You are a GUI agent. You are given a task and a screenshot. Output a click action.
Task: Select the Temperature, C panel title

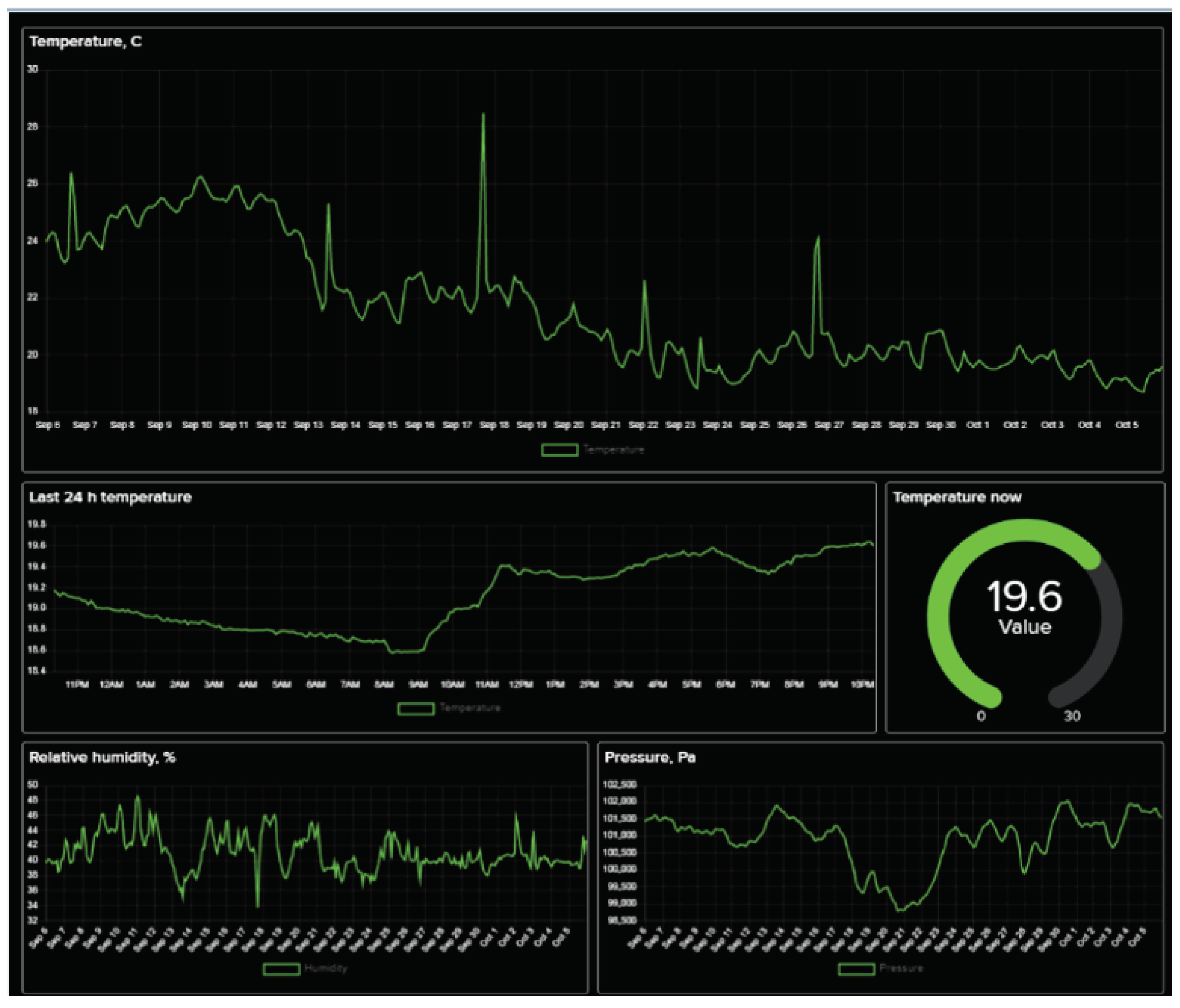tap(85, 42)
